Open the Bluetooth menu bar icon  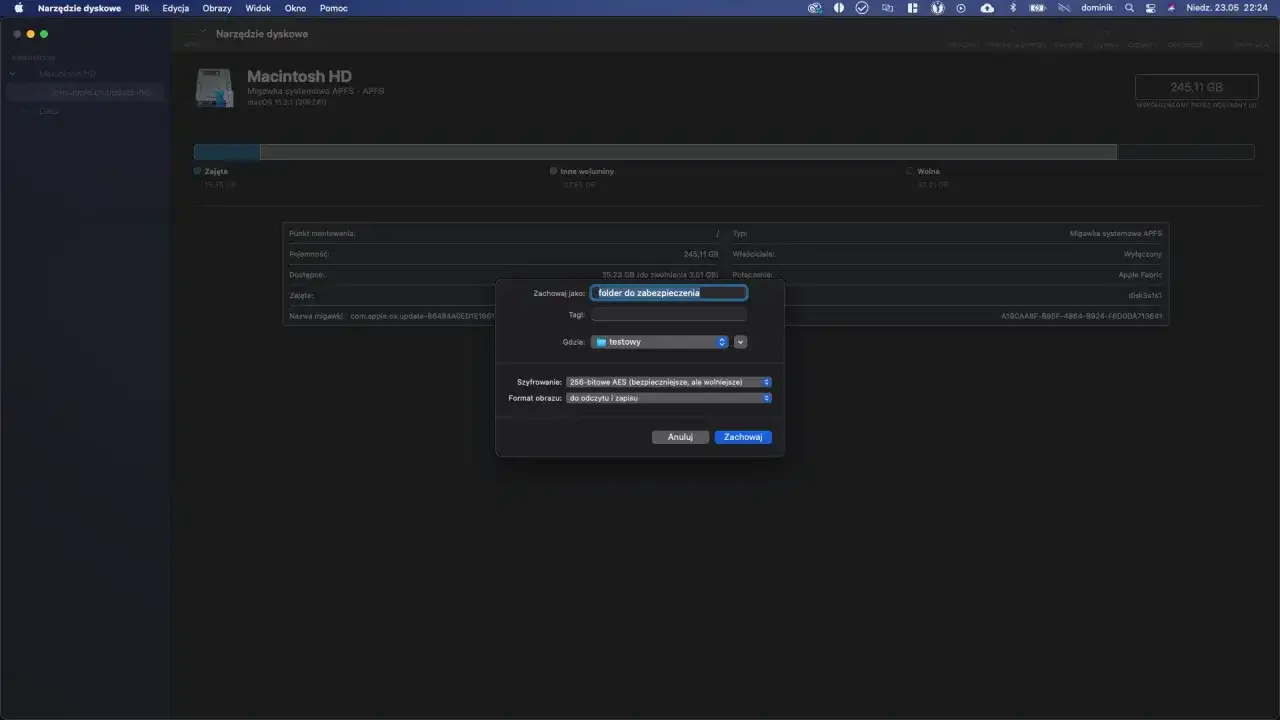pyautogui.click(x=1012, y=8)
